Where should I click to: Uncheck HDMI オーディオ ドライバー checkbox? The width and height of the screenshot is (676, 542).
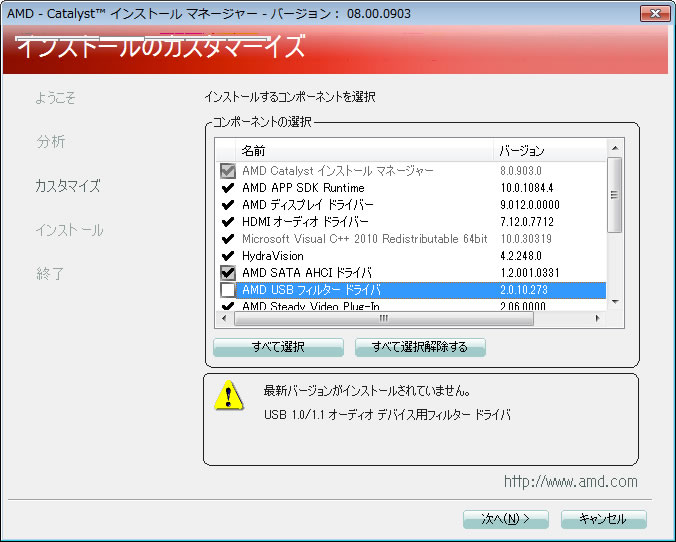click(228, 222)
